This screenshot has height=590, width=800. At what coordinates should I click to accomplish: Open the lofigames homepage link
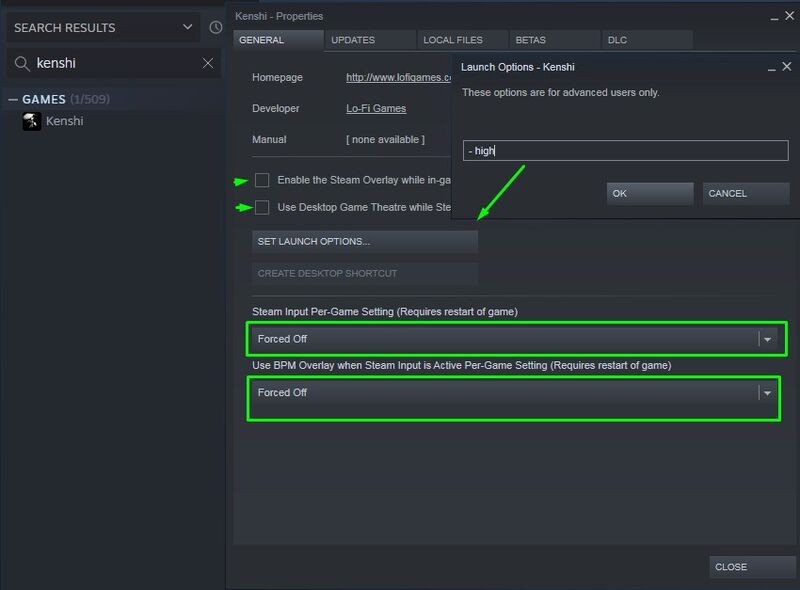[398, 77]
